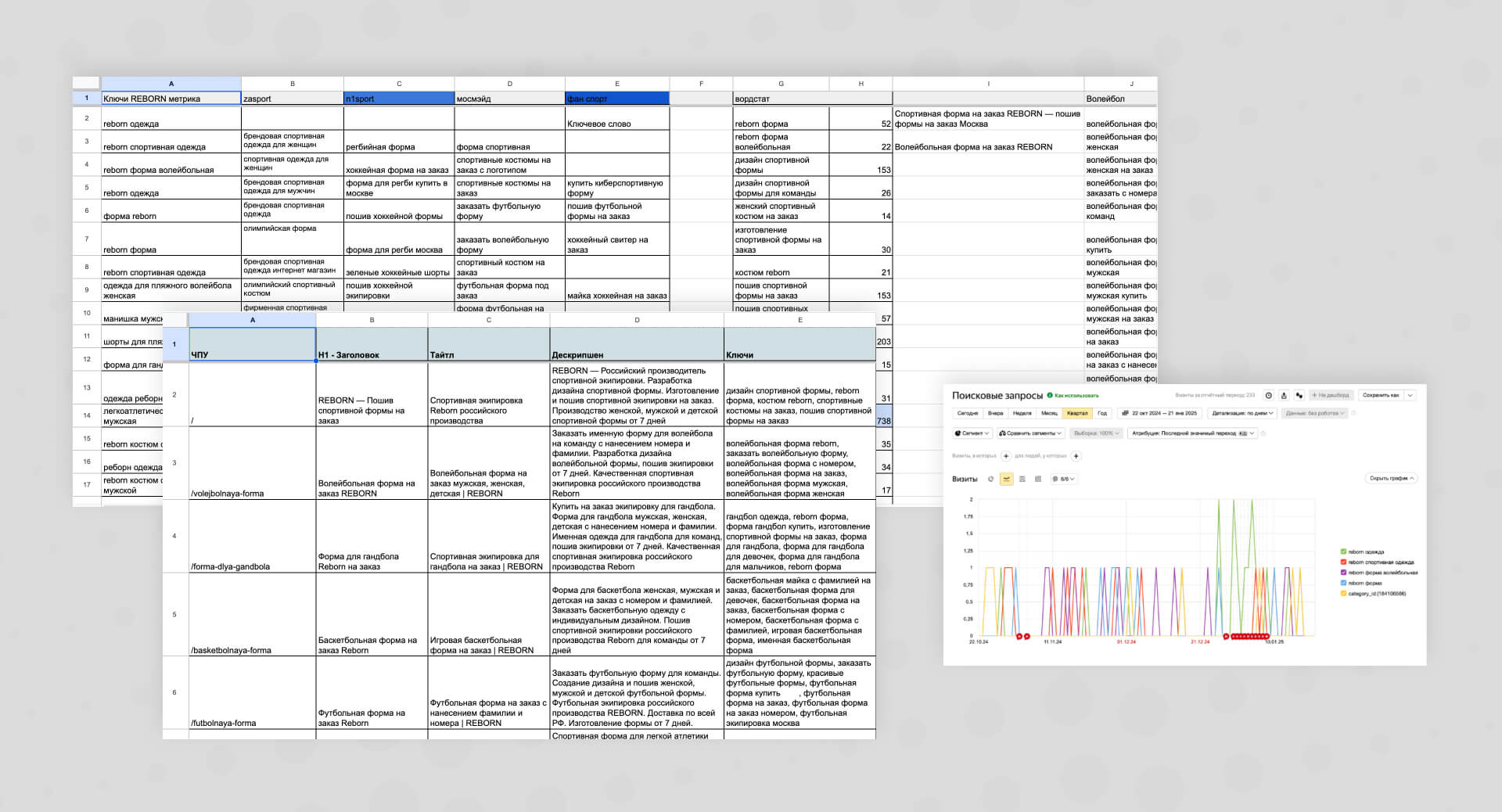This screenshot has height=812, width=1502.
Task: Click the хоккейный свитер на заказ cell
Action: click(x=617, y=239)
